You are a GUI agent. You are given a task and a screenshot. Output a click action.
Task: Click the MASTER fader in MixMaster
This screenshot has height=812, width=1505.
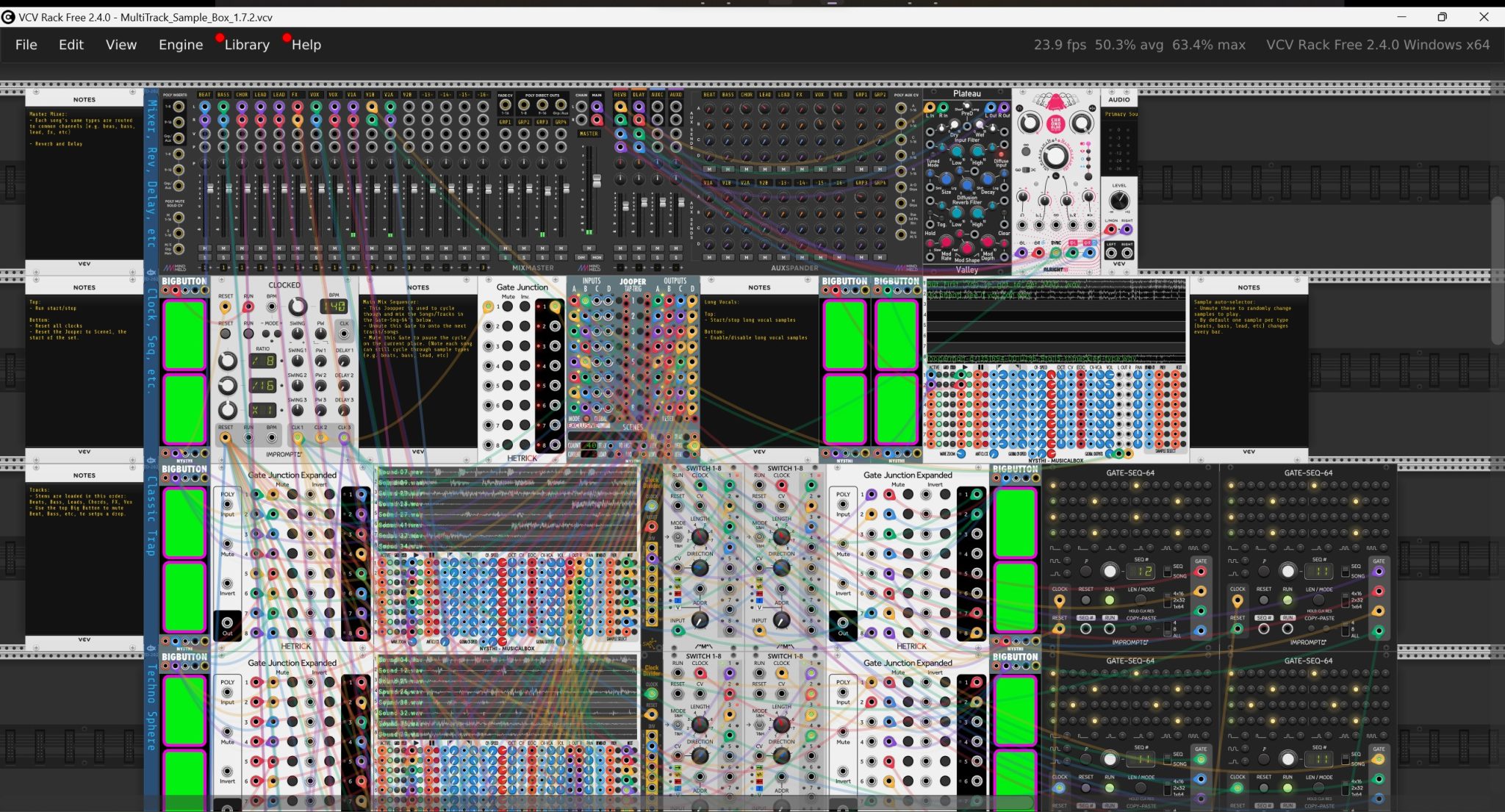597,181
